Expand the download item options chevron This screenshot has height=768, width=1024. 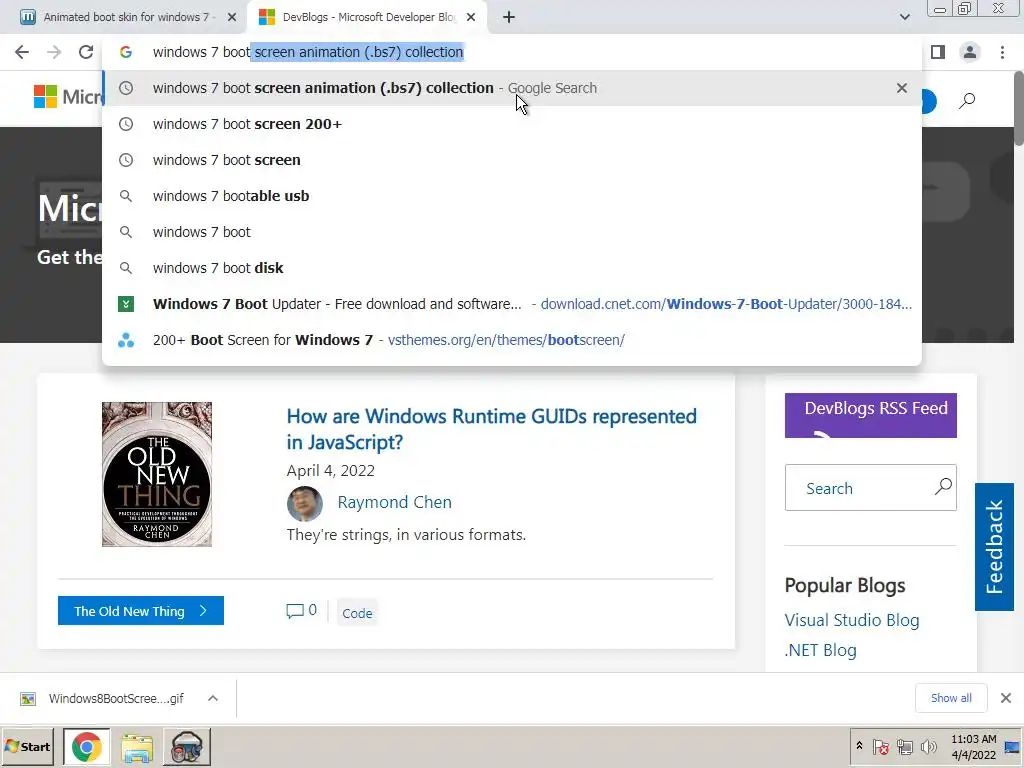(213, 699)
